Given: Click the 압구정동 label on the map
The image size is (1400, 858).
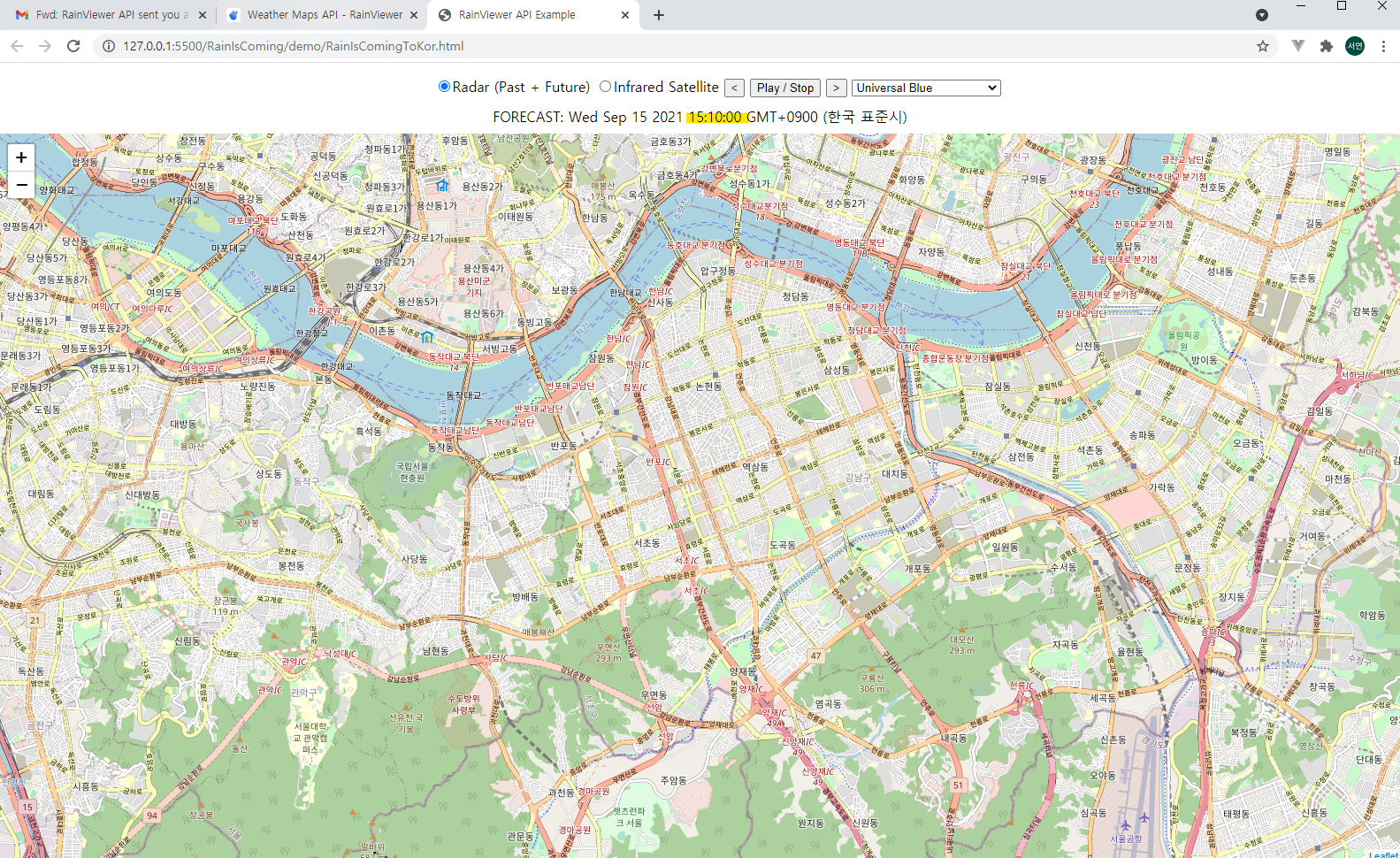Looking at the screenshot, I should pos(717,271).
